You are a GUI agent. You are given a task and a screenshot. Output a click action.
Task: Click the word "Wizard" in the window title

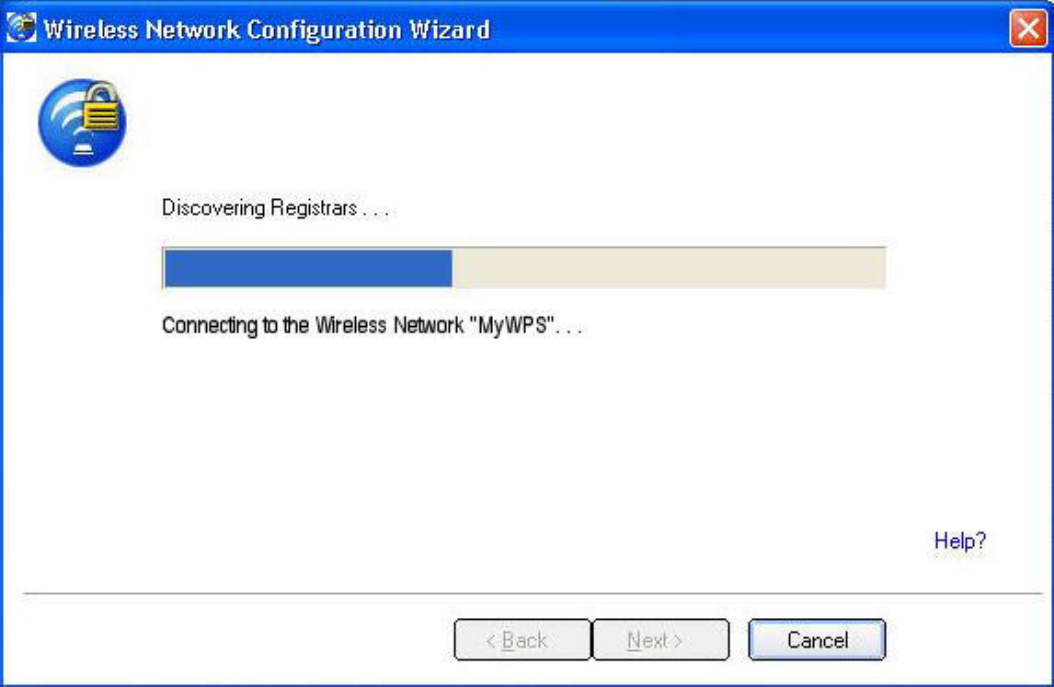pos(450,30)
